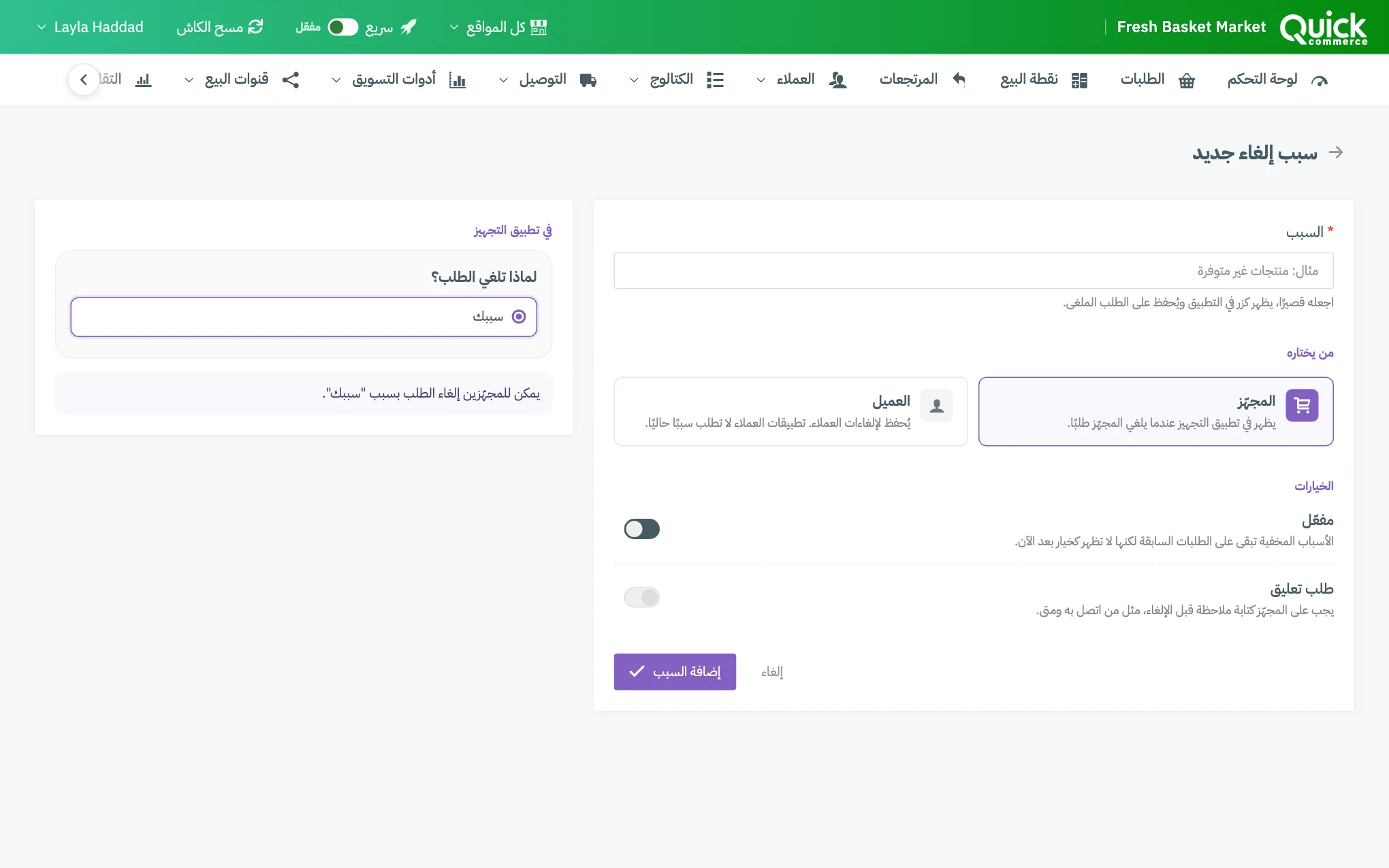Viewport: 1389px width, 868px height.
Task: Click the Fresh Basket Market store name
Action: [1191, 27]
